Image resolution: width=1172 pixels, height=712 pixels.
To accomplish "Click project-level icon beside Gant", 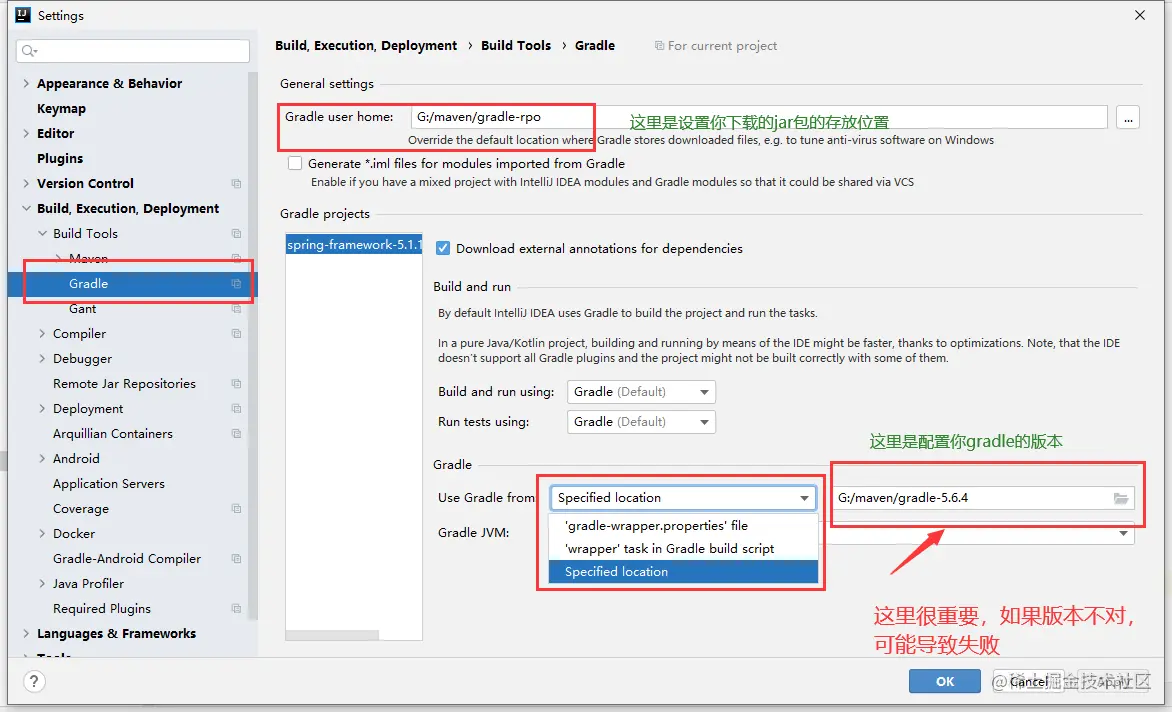I will coord(236,309).
